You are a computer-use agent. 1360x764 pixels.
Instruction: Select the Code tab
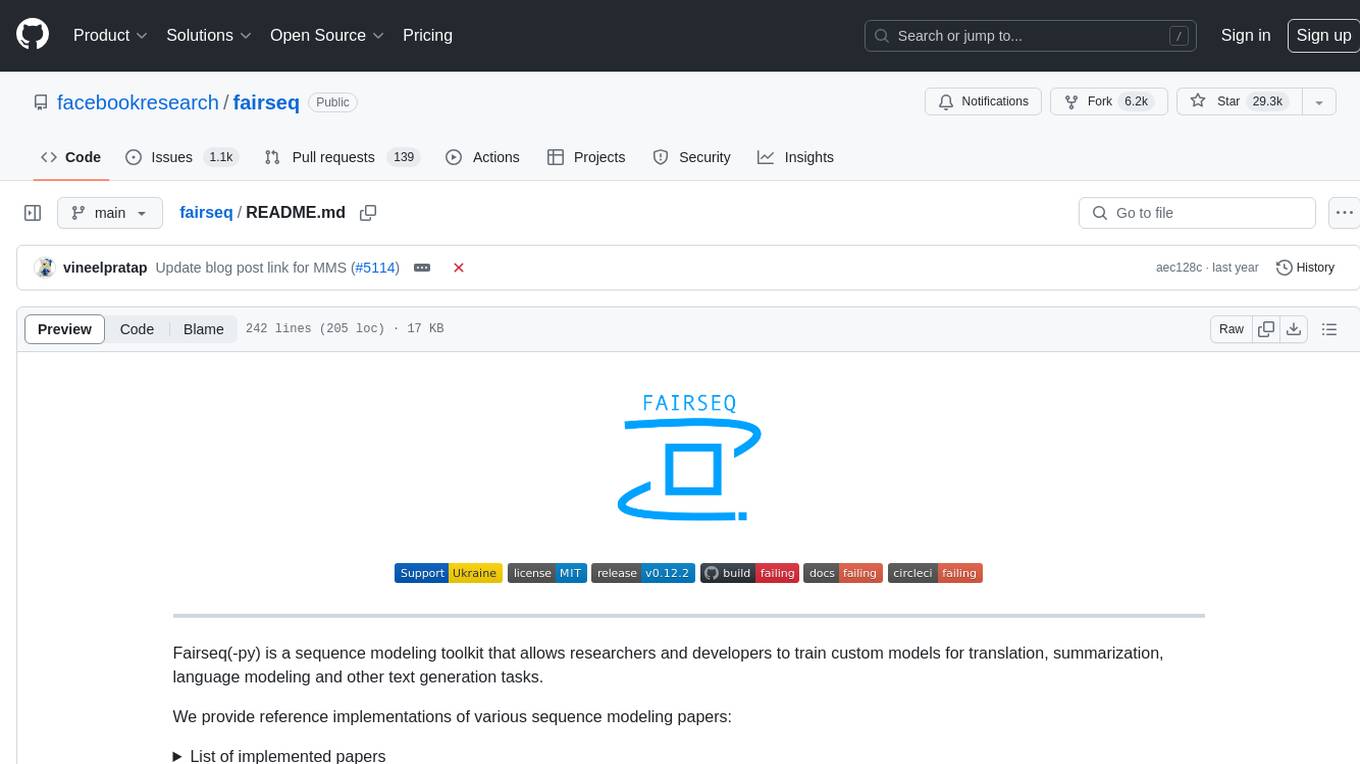(70, 157)
